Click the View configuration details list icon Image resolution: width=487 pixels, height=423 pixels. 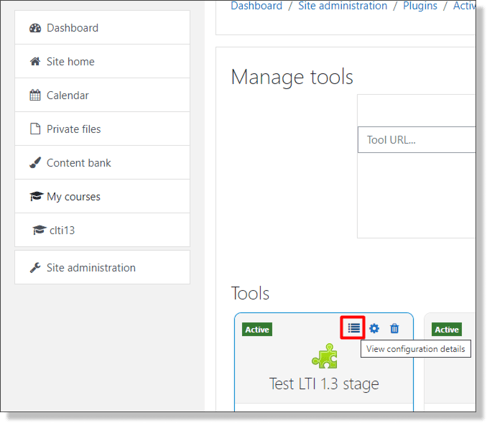[x=354, y=328]
